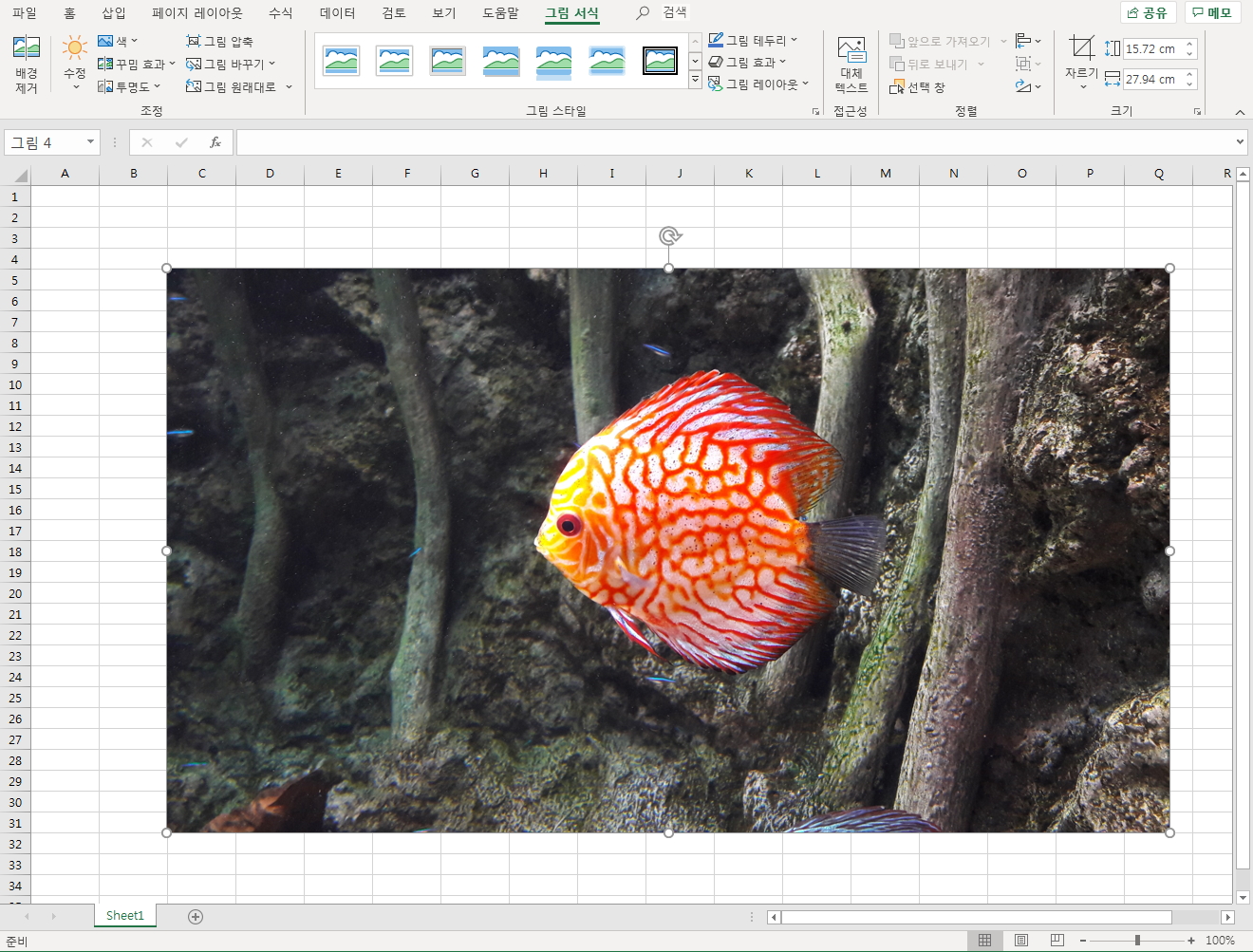Click the zoom slider handle in status bar

click(x=1137, y=940)
